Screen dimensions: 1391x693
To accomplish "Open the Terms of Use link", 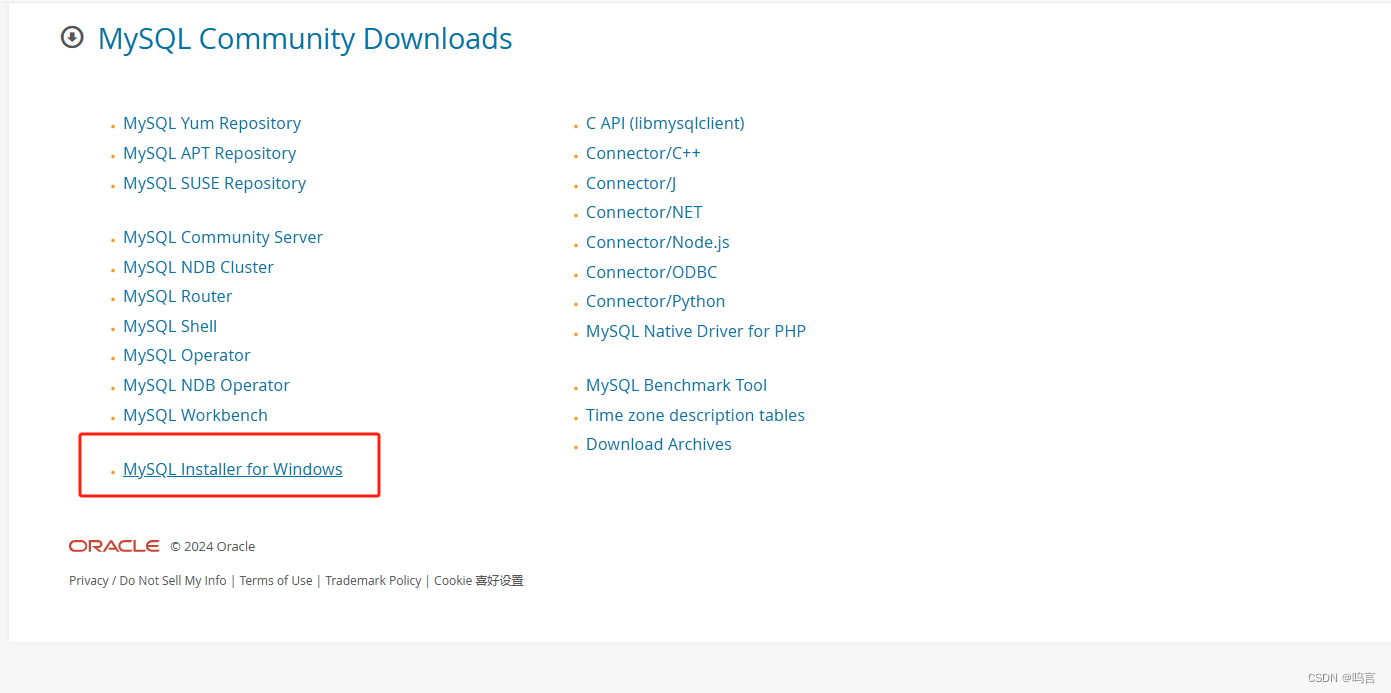I will pos(276,581).
